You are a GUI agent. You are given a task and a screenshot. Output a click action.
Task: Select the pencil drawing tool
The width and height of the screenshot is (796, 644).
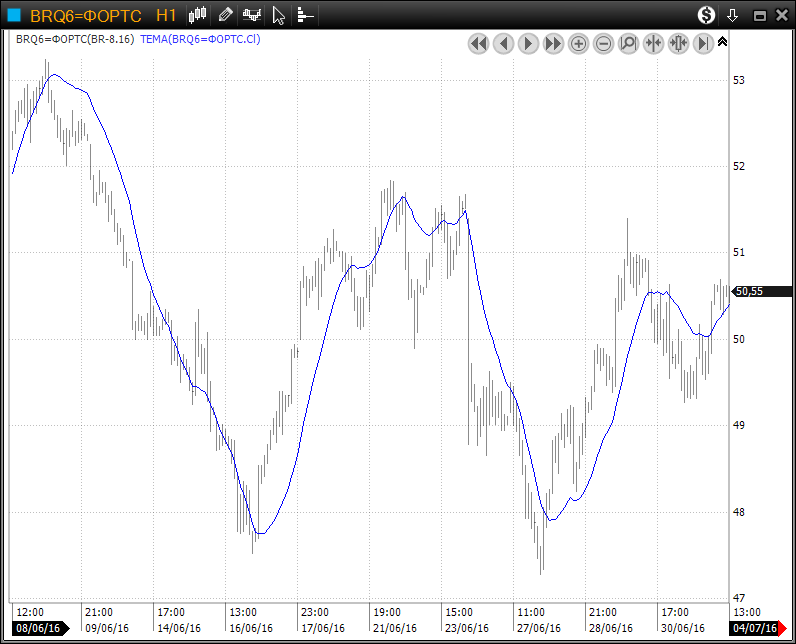(x=225, y=15)
